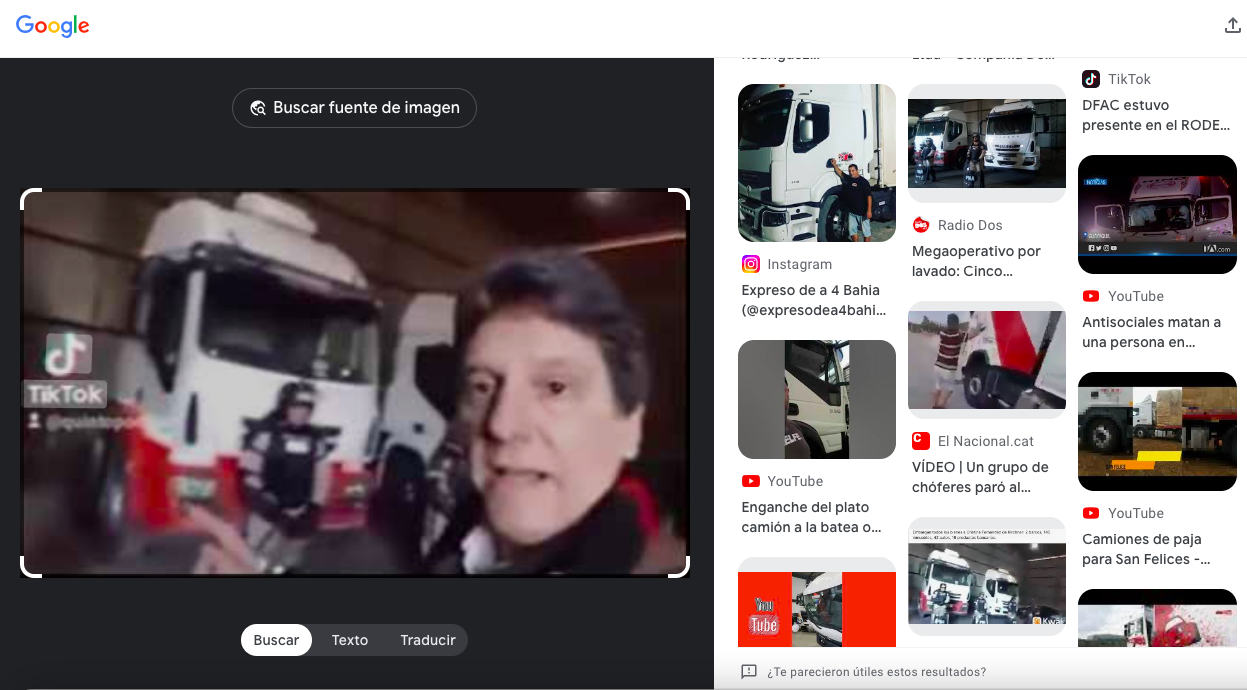This screenshot has width=1247, height=690.
Task: Open the Instagram white truck thumbnail
Action: [x=817, y=163]
